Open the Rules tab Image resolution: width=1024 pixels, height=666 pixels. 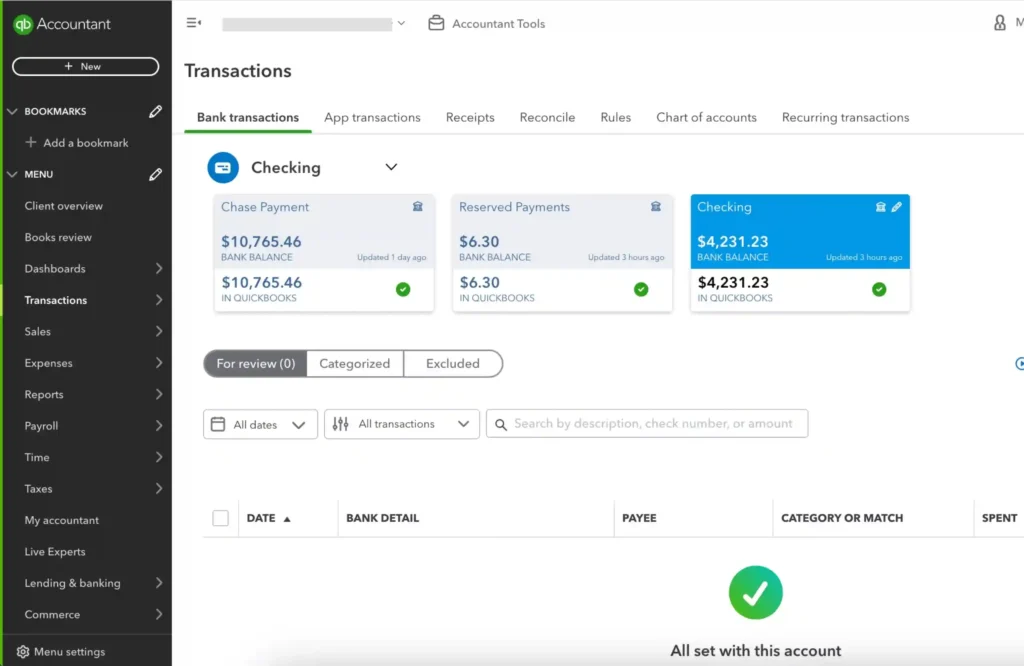(x=615, y=118)
